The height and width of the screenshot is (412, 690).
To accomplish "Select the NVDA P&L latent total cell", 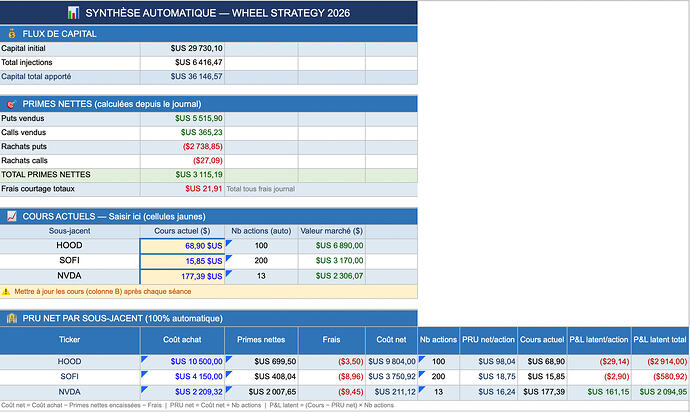I will click(x=660, y=392).
